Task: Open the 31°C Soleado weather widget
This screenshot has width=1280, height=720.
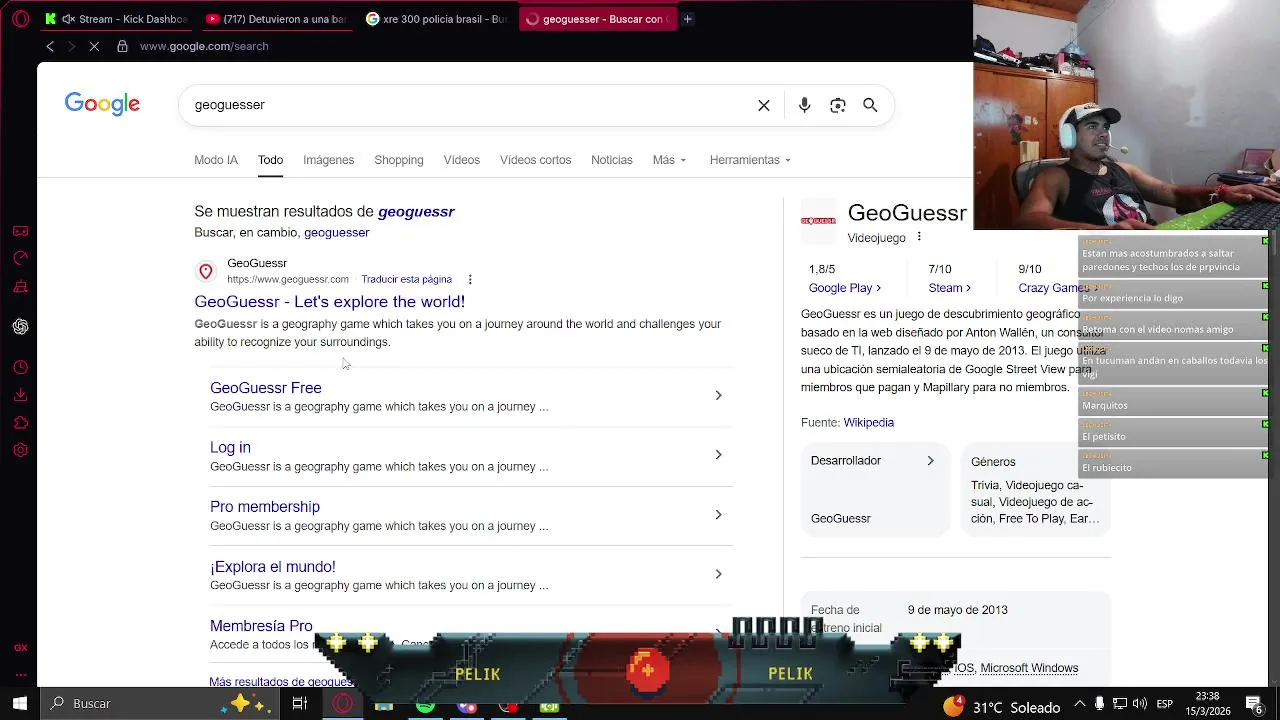Action: click(1001, 706)
